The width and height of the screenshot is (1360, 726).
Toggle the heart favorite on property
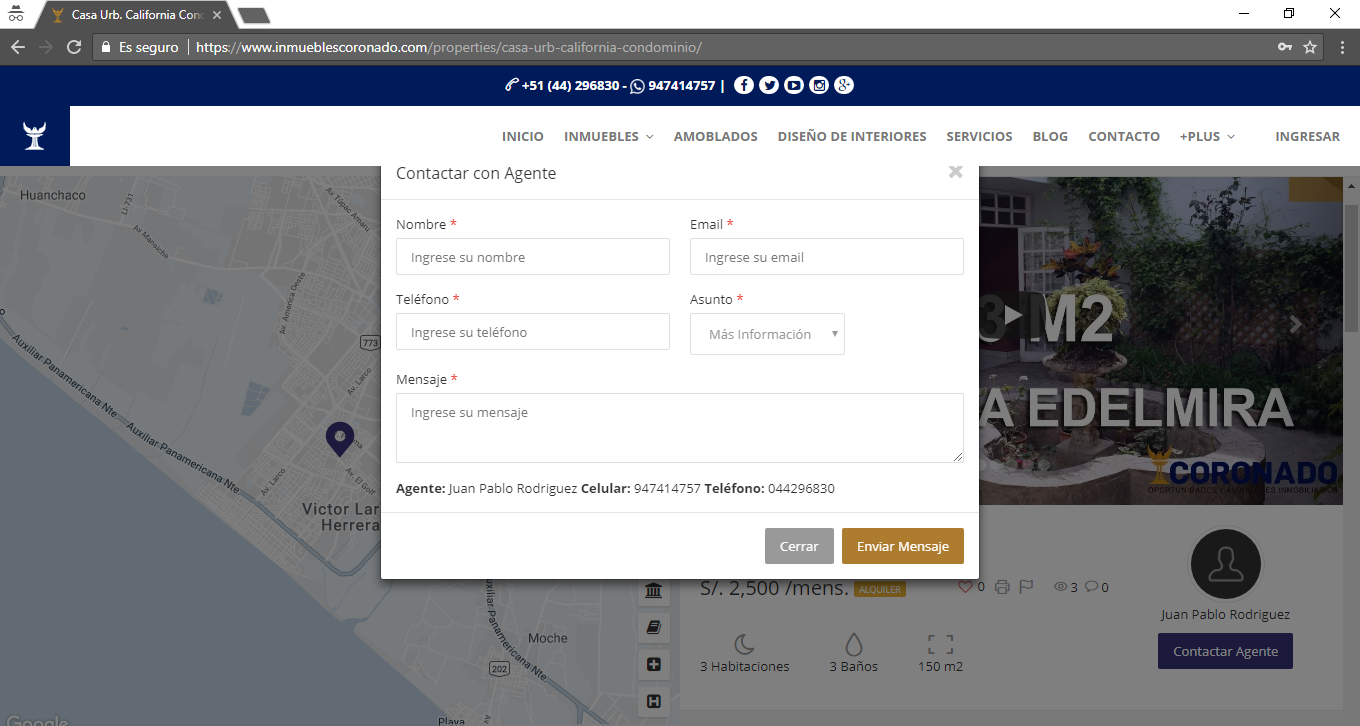tap(965, 587)
